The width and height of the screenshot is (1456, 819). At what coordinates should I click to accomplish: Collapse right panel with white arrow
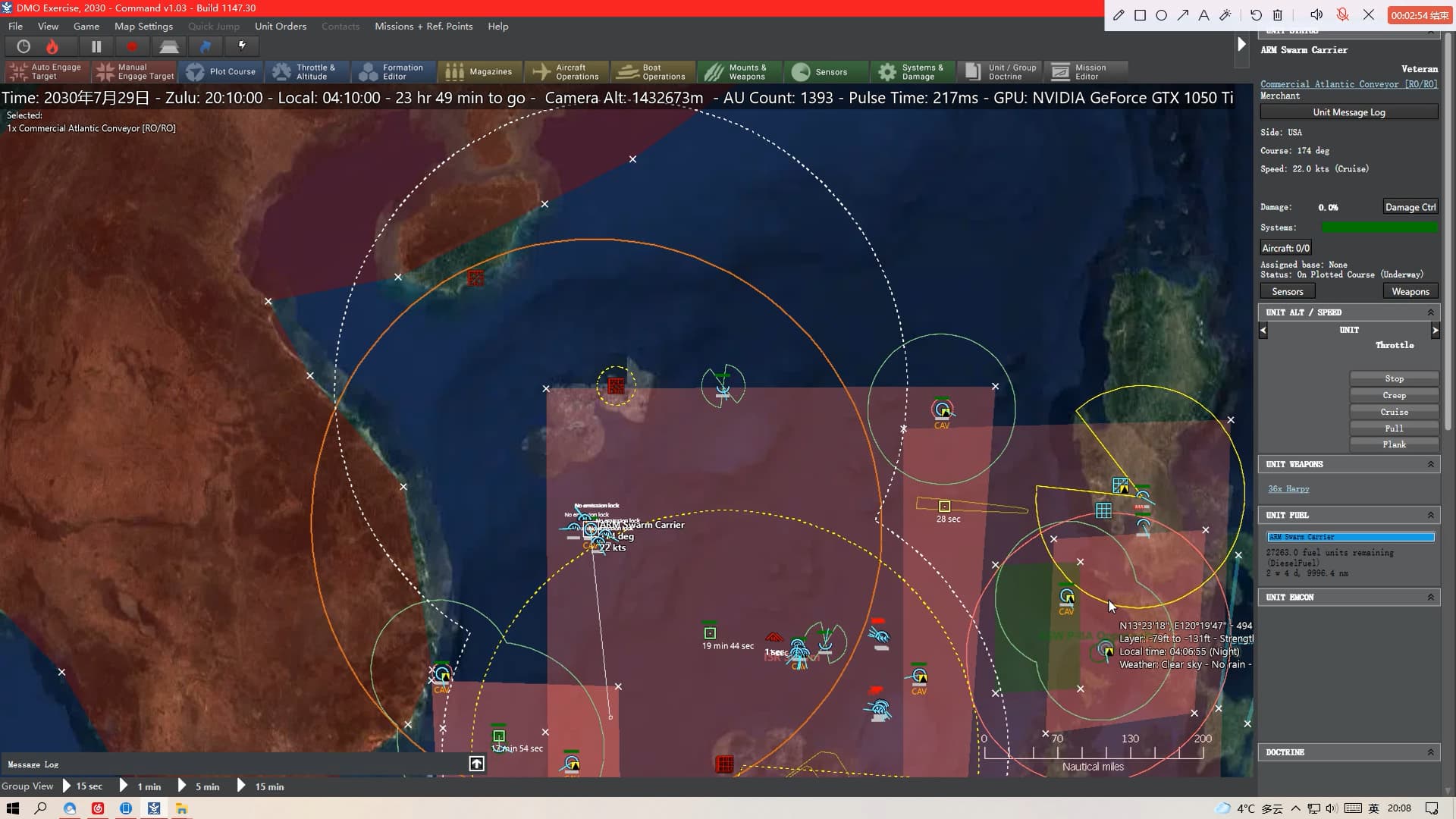point(1241,45)
